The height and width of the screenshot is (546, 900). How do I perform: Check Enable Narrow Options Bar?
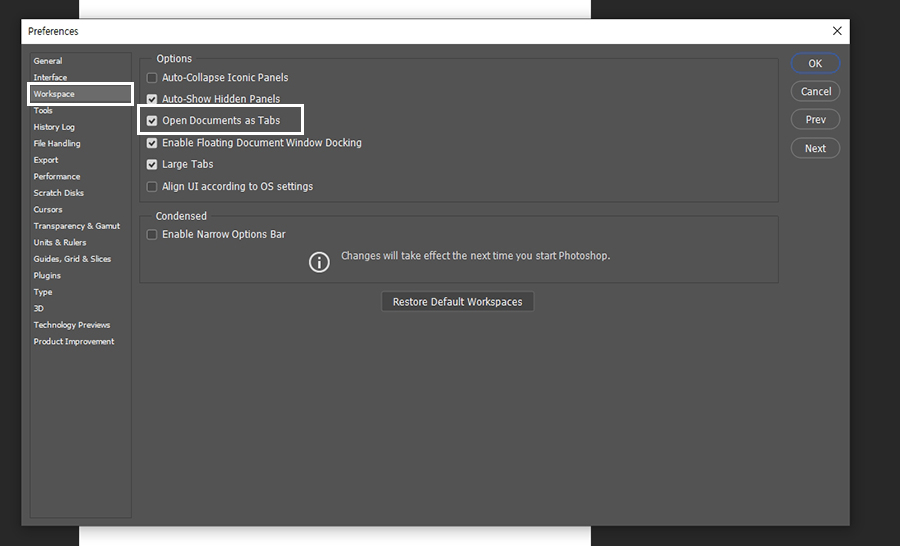152,235
